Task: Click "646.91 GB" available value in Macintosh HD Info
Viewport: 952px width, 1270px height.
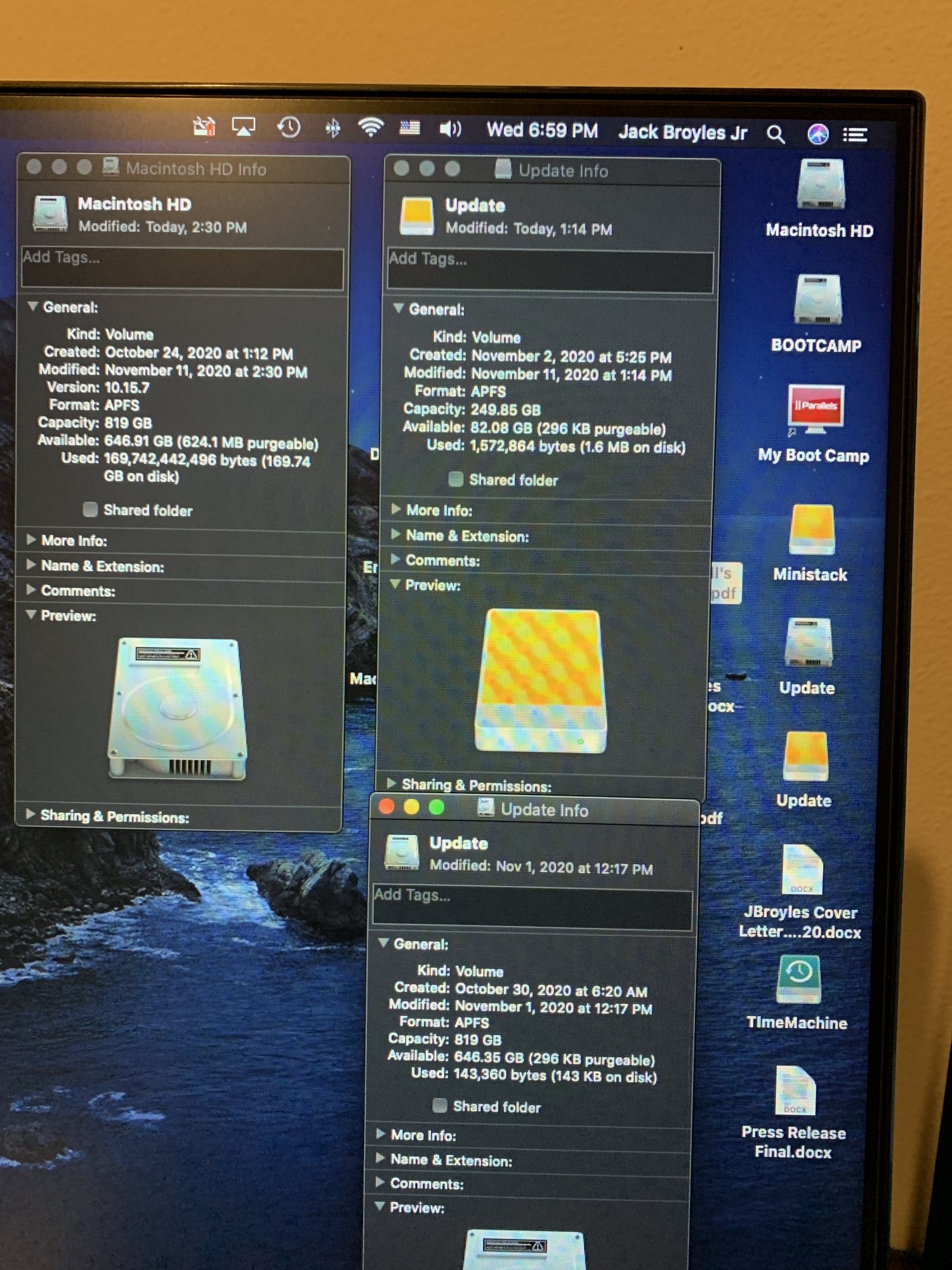Action: 139,441
